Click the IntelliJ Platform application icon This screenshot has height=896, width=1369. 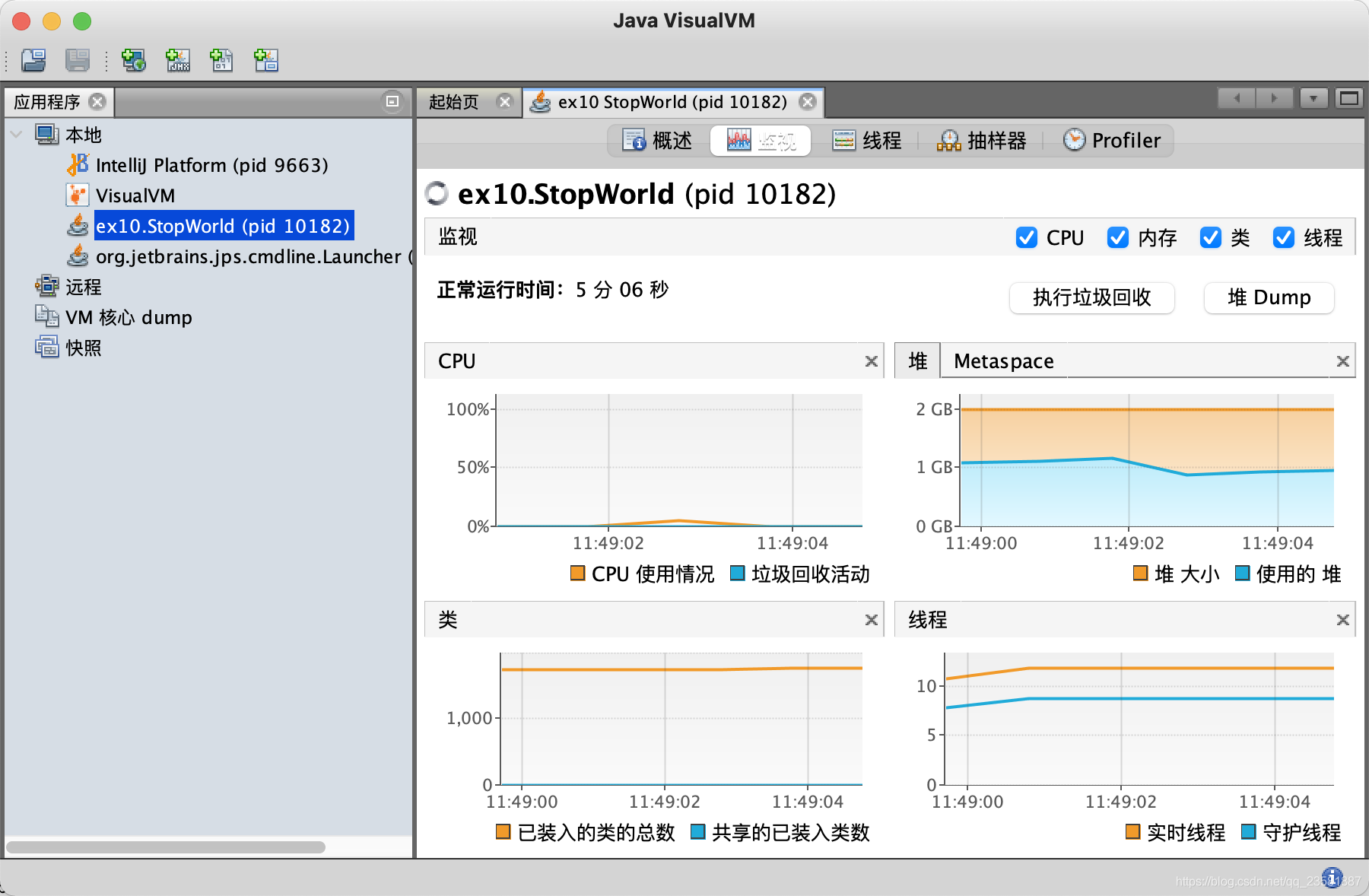tap(78, 164)
